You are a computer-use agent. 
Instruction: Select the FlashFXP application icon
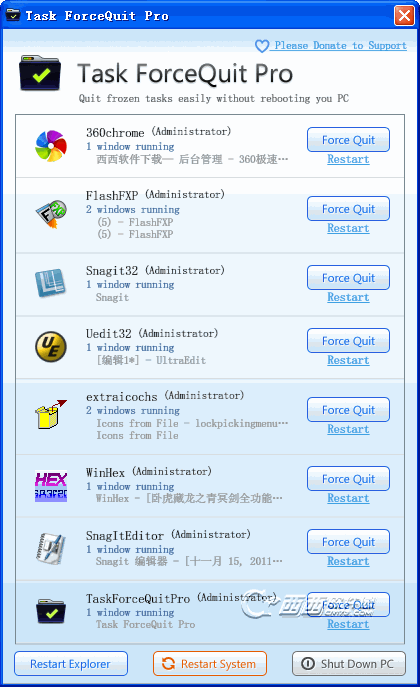coord(51,214)
